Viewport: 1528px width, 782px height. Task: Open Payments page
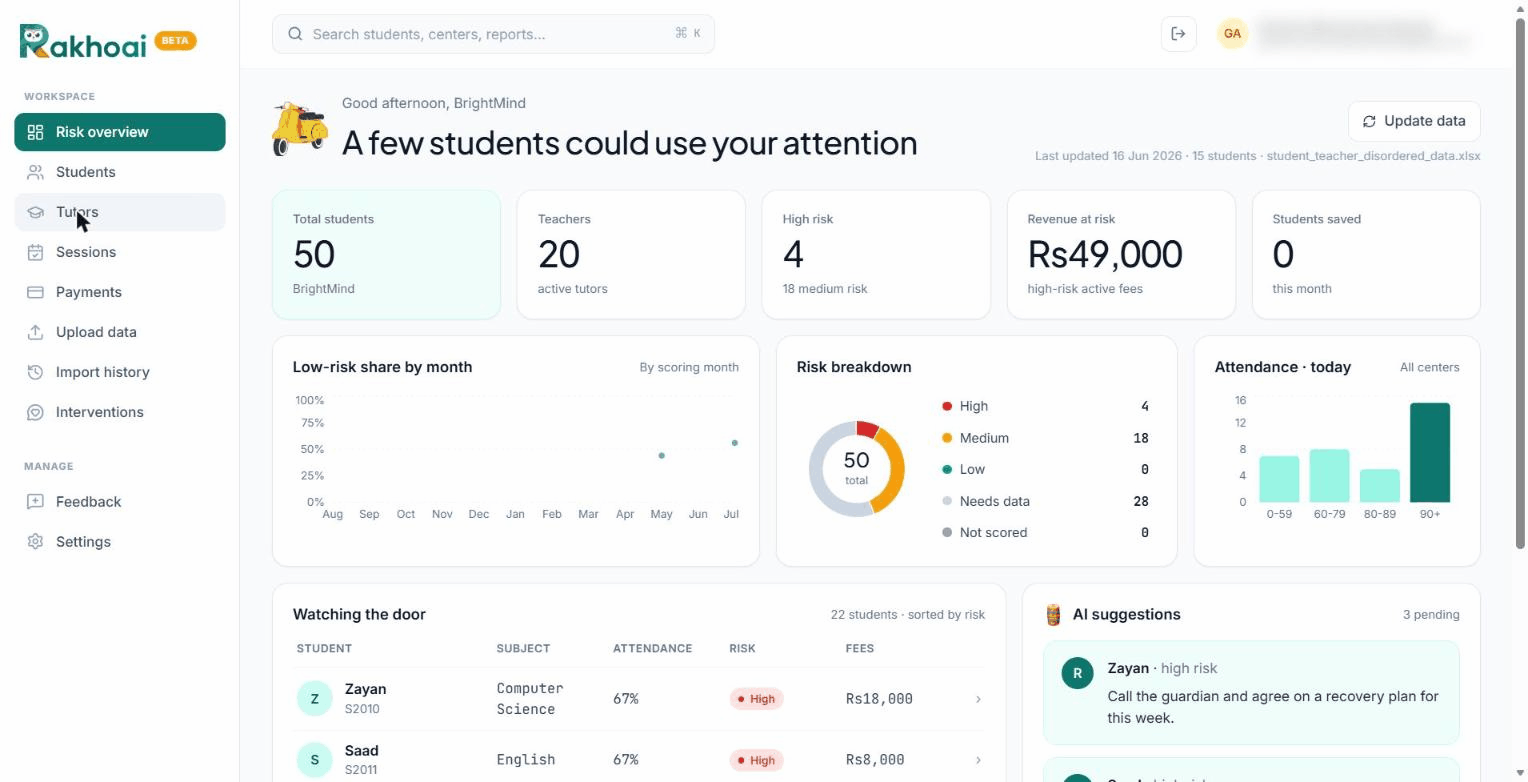120,292
